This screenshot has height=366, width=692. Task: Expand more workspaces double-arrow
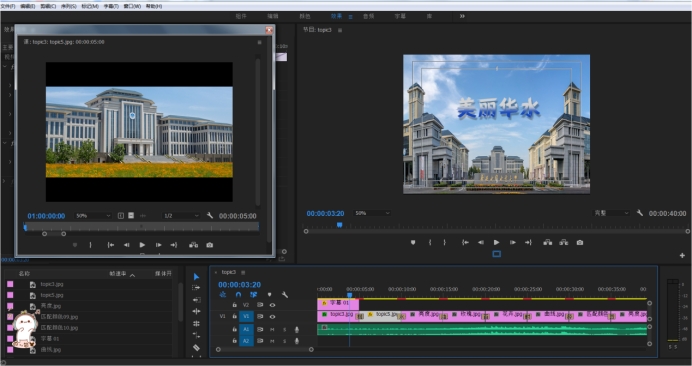462,16
